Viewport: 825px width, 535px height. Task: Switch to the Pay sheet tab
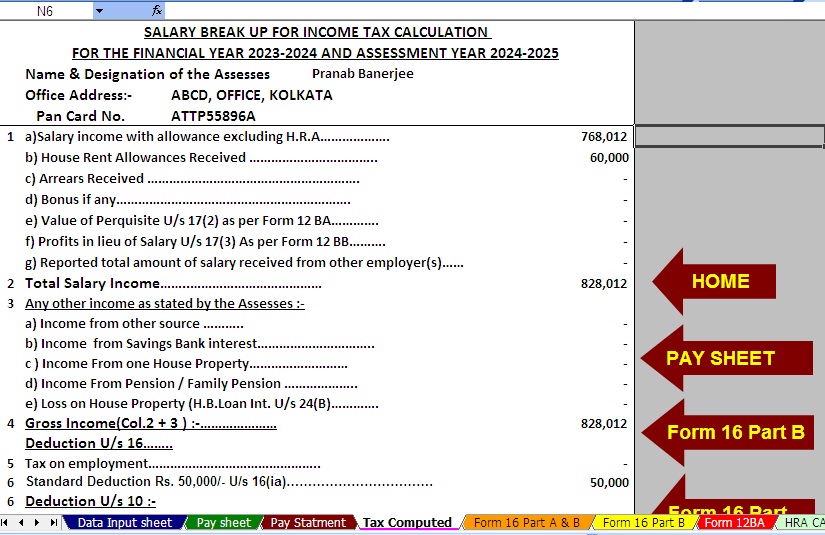click(x=224, y=522)
